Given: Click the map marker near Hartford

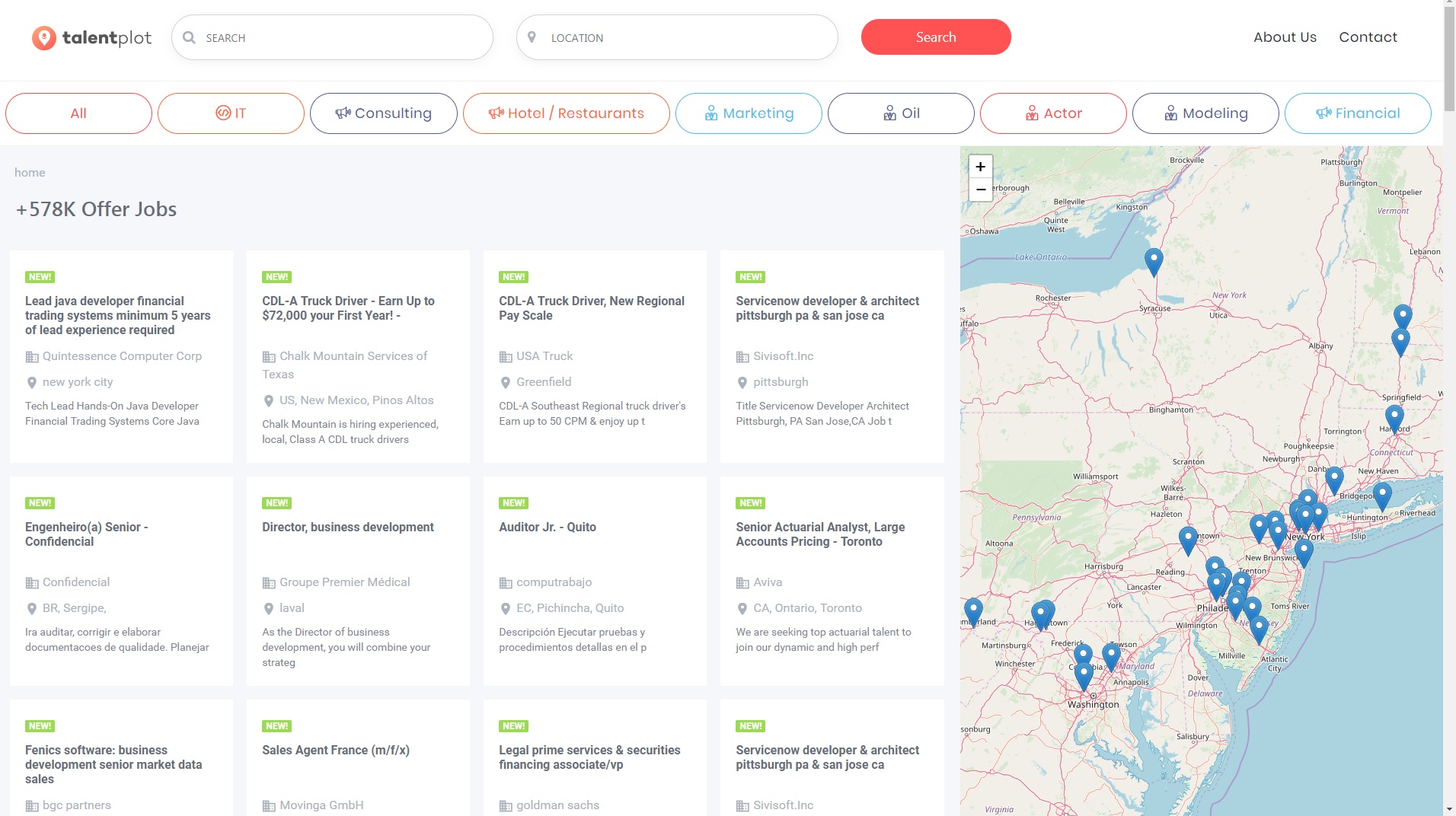Looking at the screenshot, I should [1394, 417].
